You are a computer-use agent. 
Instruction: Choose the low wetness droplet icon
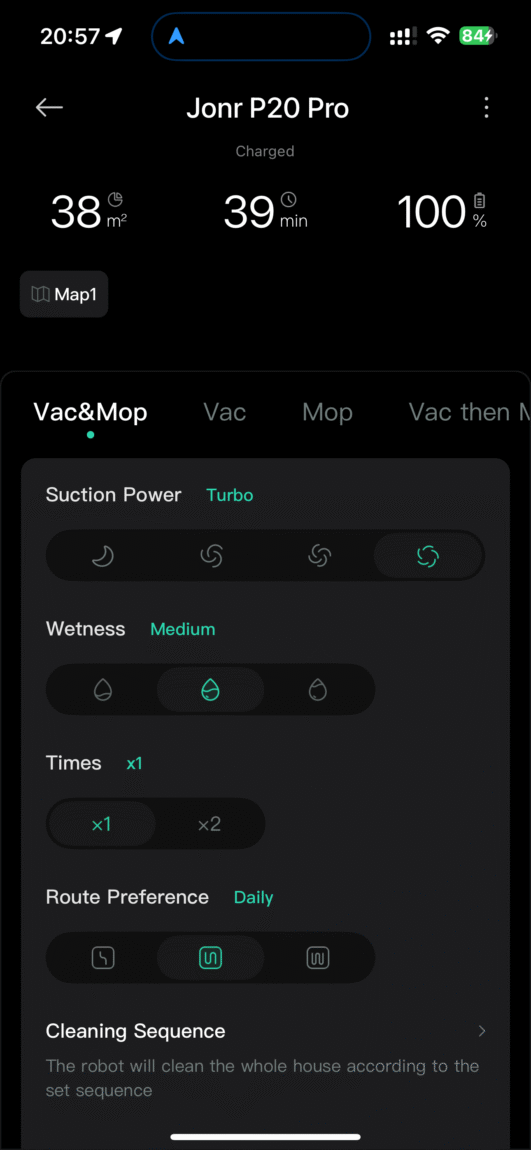click(x=103, y=690)
